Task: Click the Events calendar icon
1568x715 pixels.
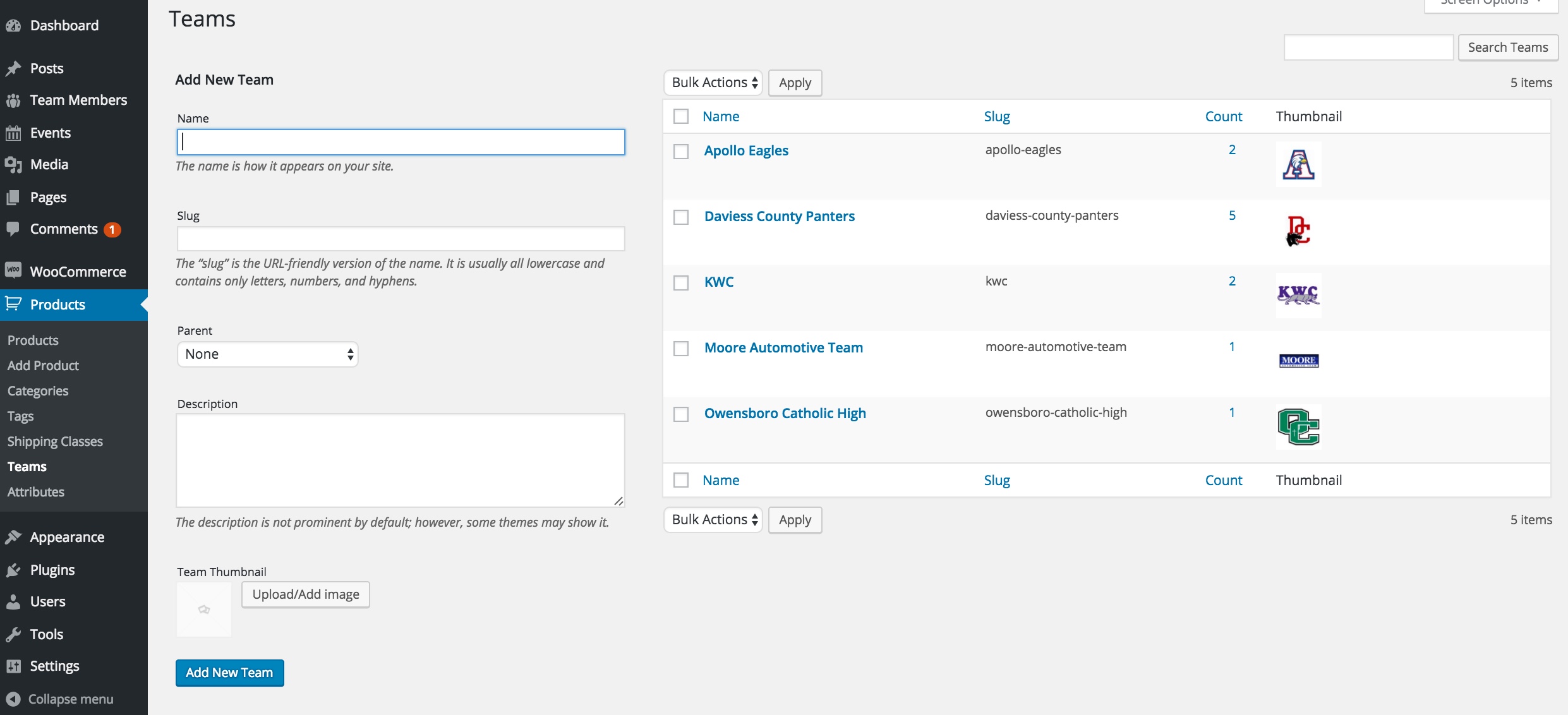Action: pyautogui.click(x=13, y=133)
